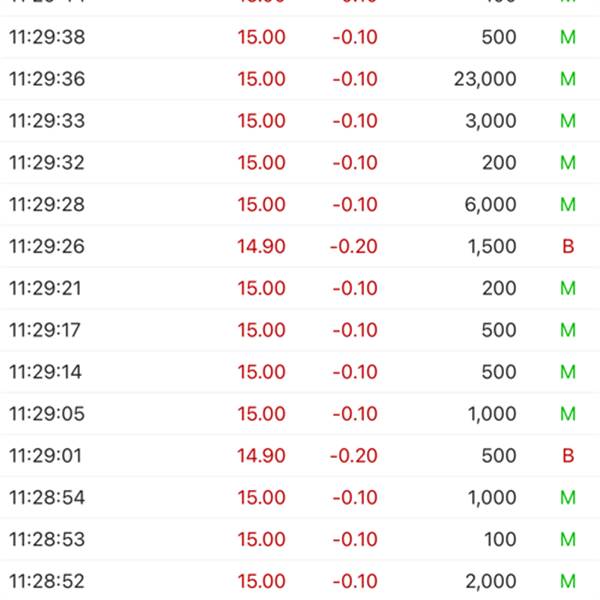Select the 11:29:32 trade with 200 volume
This screenshot has width=600, height=600.
(x=300, y=163)
